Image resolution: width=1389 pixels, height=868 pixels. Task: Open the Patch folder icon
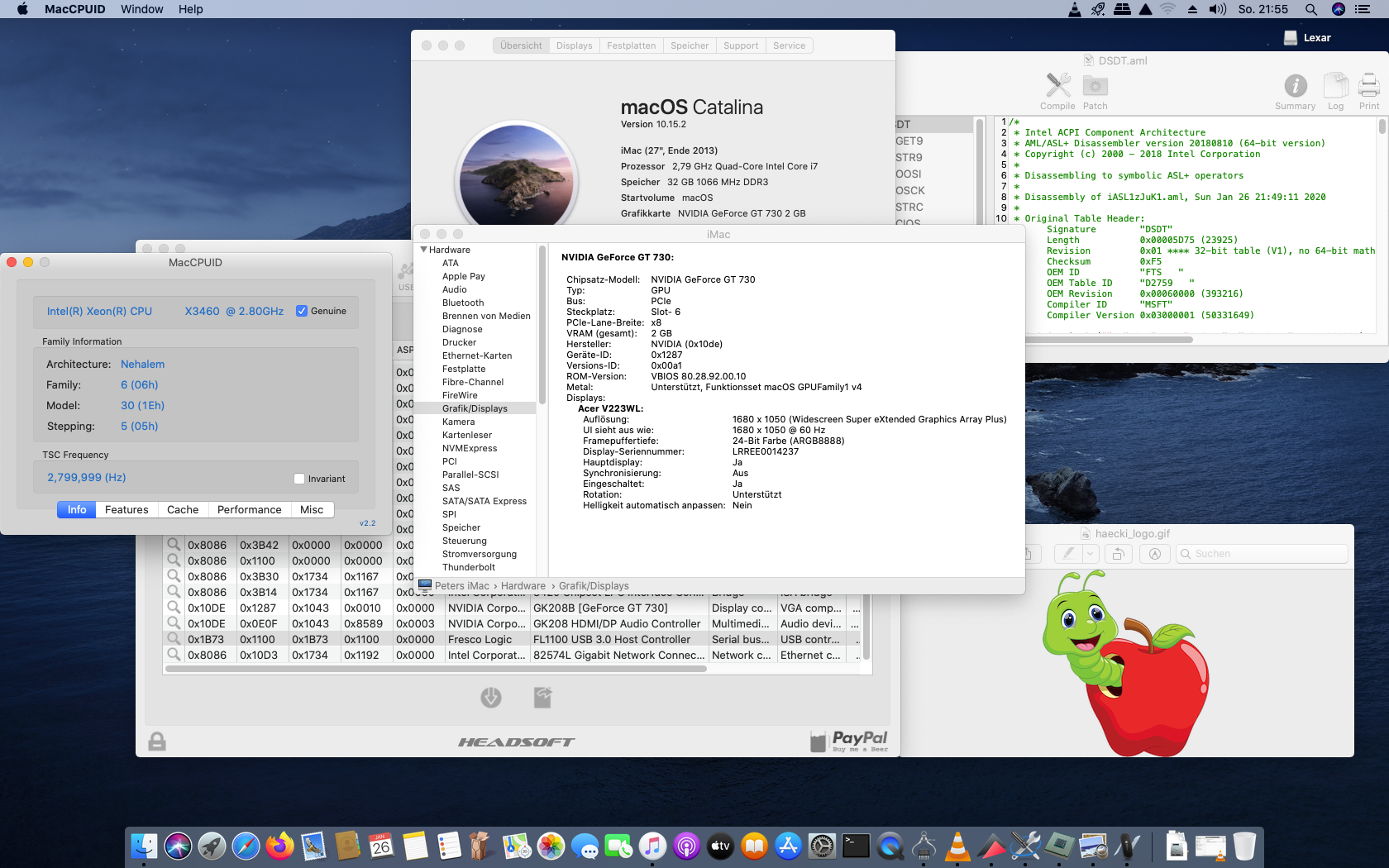point(1095,86)
